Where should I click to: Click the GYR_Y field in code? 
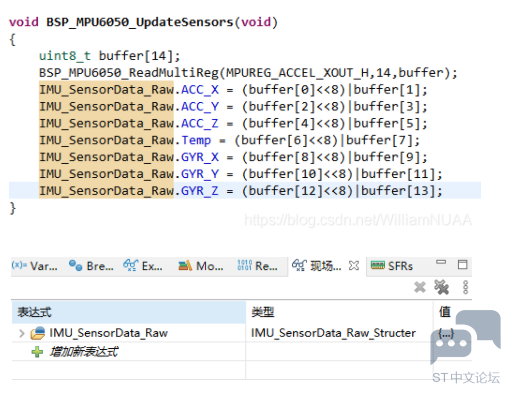pyautogui.click(x=200, y=174)
